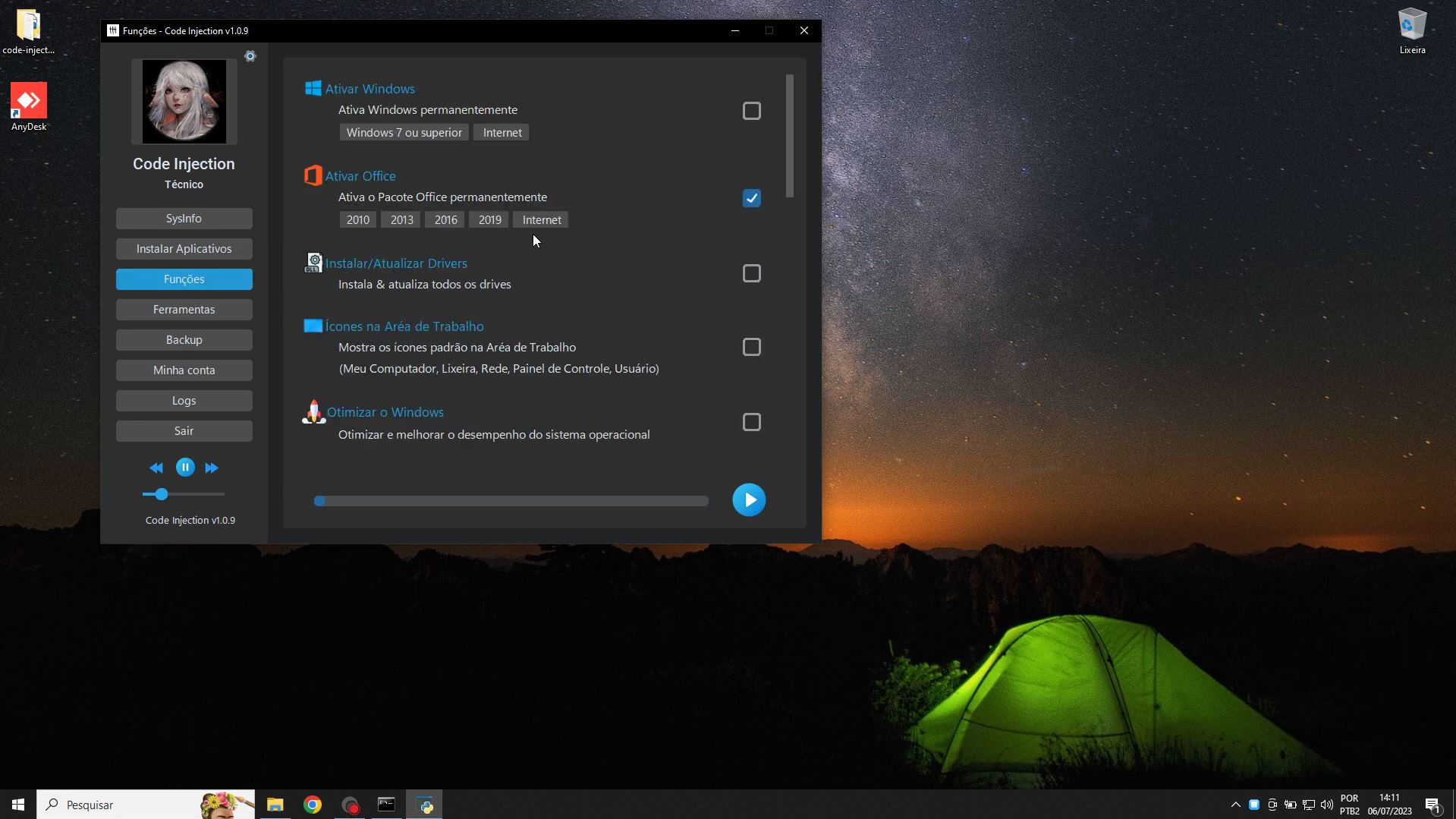Open settings gear in Code Injection sidebar
Screen dimensions: 1456x819
point(250,56)
